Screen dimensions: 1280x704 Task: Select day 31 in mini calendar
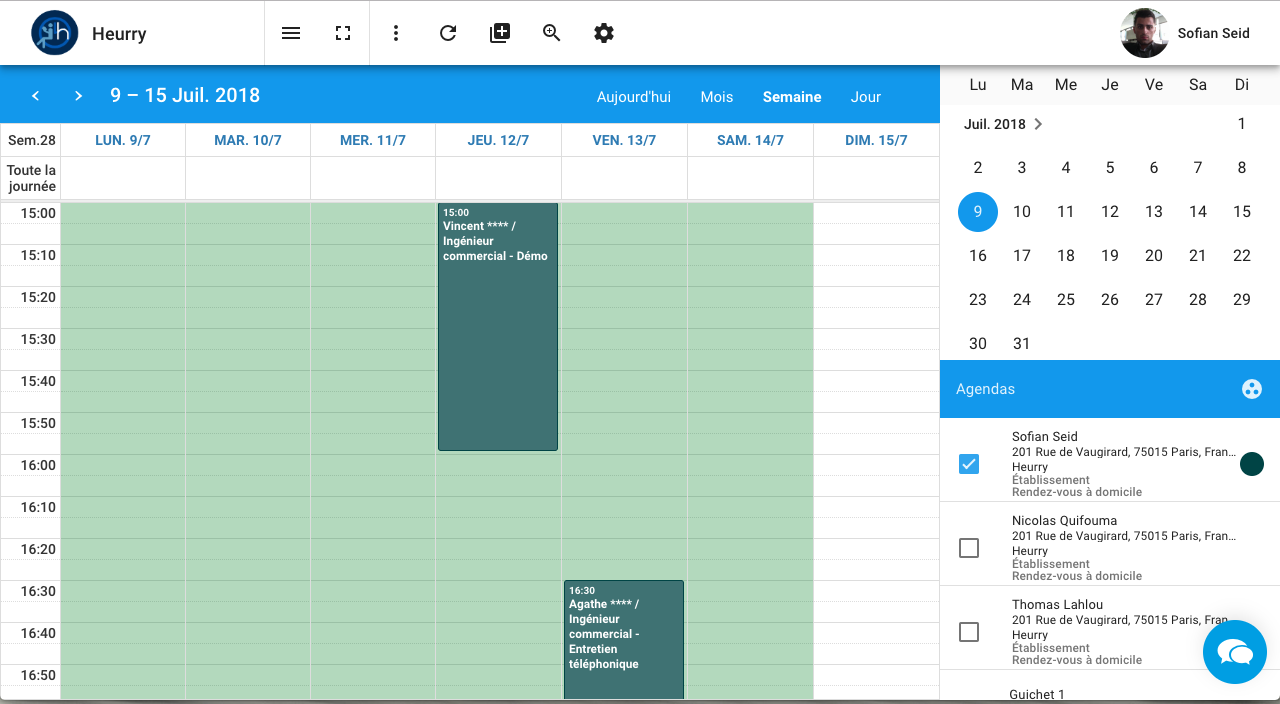(1022, 344)
